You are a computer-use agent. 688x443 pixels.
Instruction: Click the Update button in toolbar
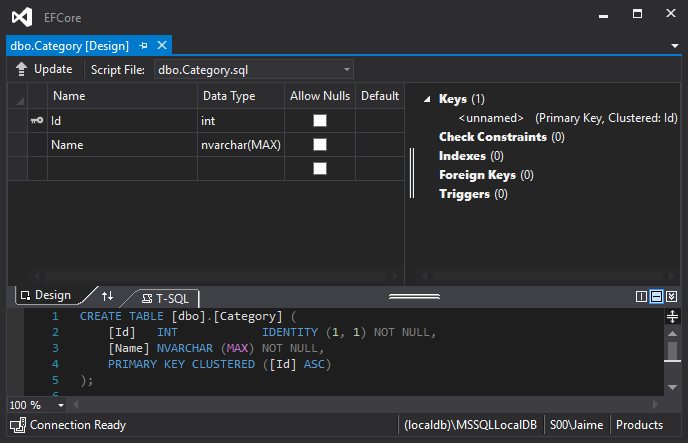pos(44,69)
